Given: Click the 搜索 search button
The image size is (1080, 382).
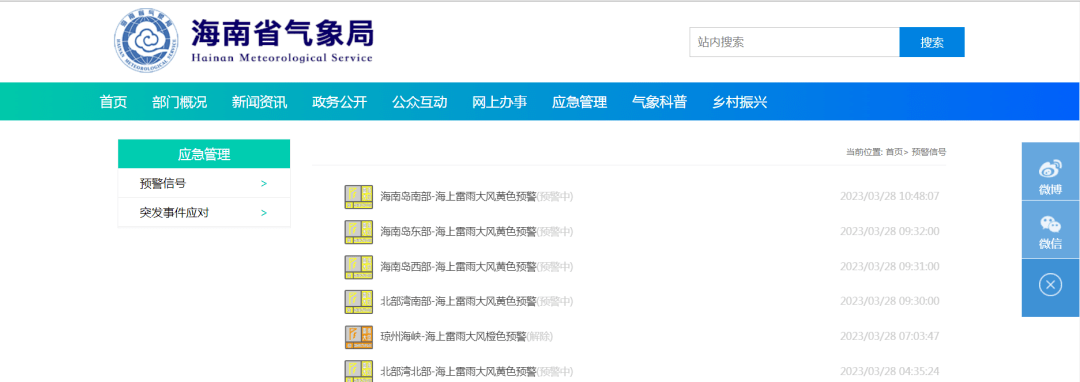Looking at the screenshot, I should 932,42.
